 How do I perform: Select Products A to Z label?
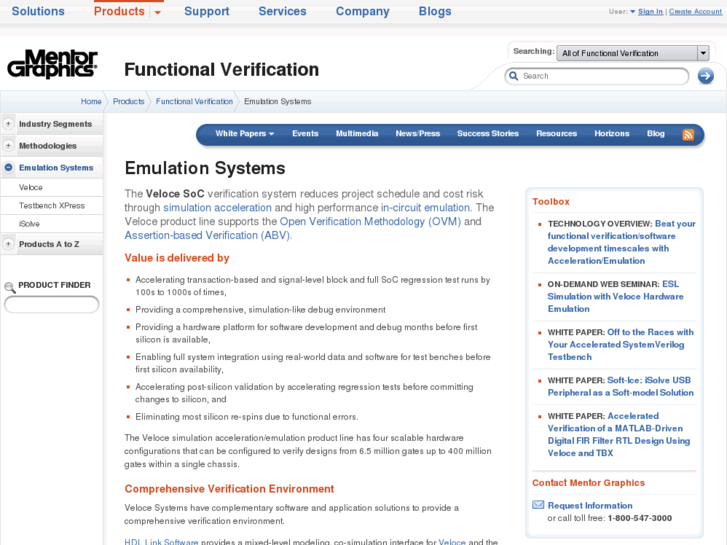[49, 244]
